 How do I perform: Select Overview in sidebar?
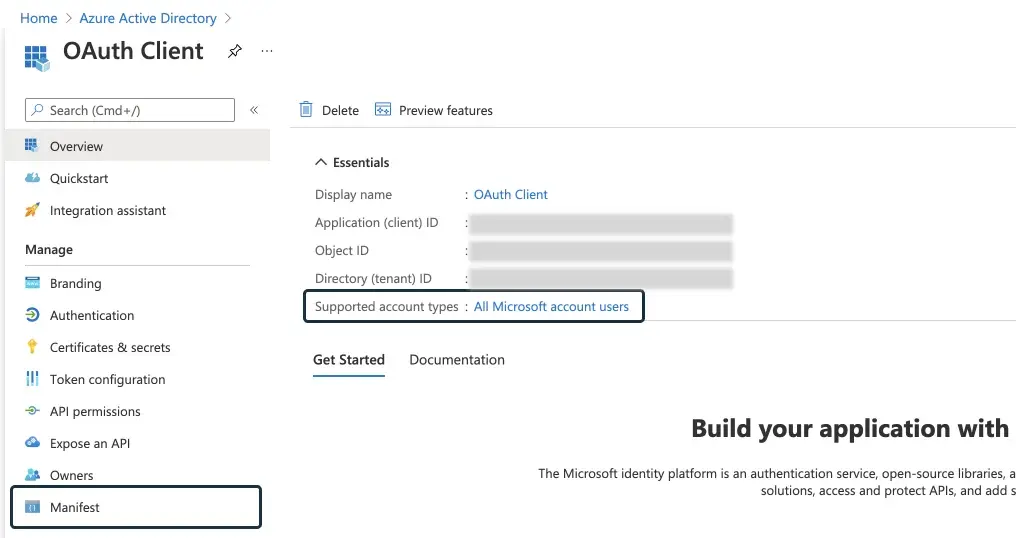click(x=137, y=145)
